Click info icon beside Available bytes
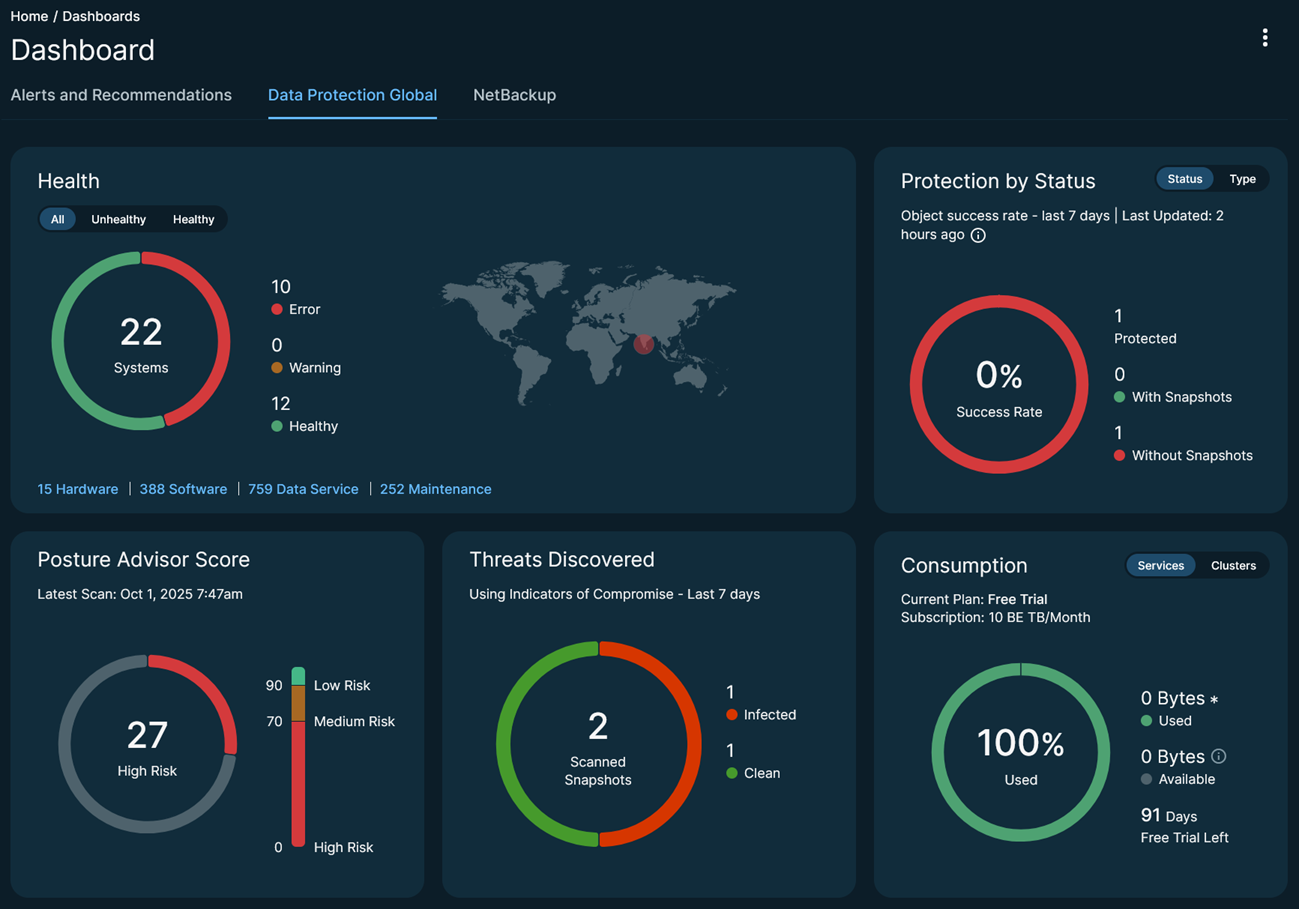Screen dimensions: 1299x909 [x=1218, y=757]
